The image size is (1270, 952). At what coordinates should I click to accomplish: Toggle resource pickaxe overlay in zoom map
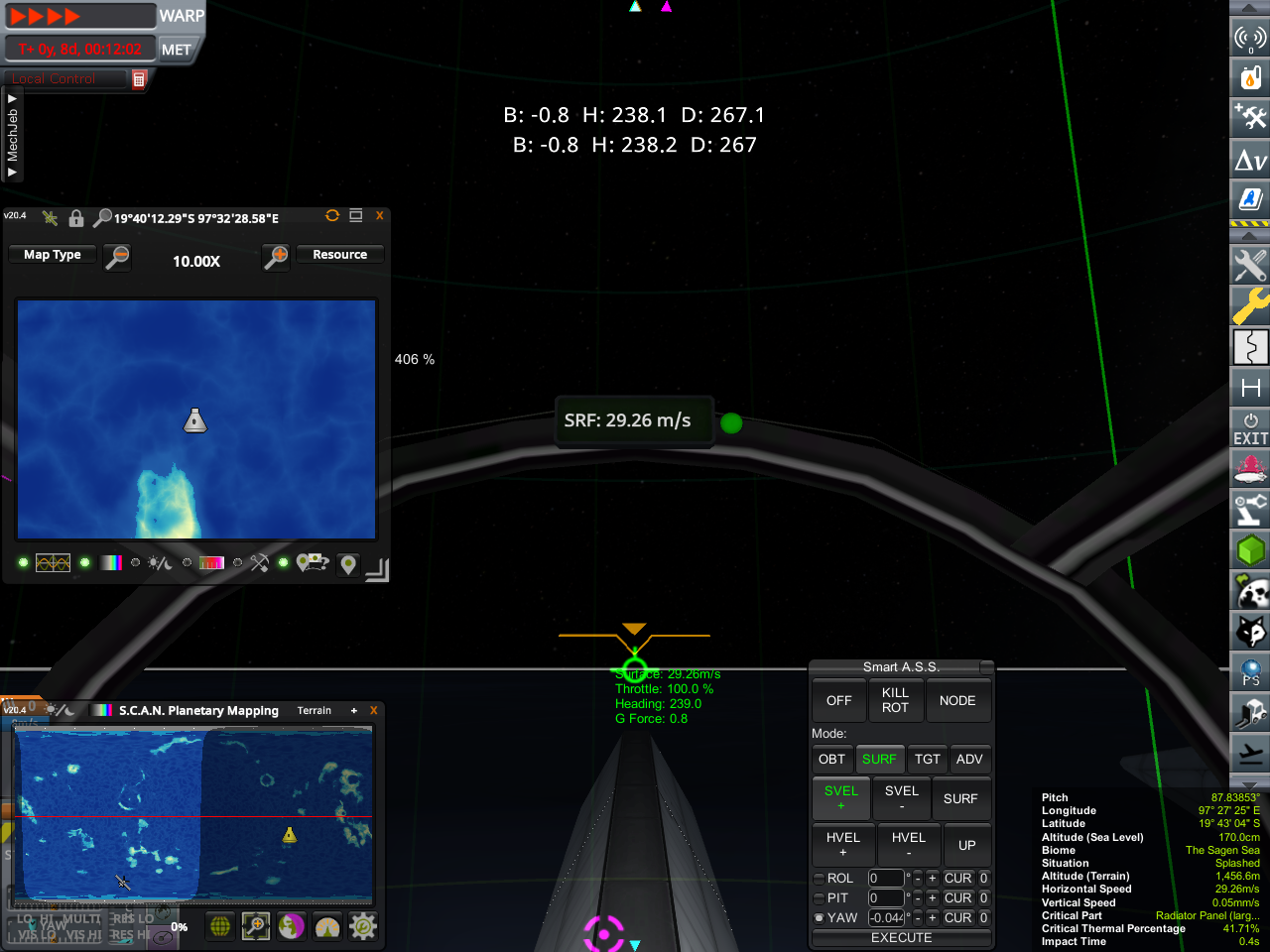click(x=260, y=563)
